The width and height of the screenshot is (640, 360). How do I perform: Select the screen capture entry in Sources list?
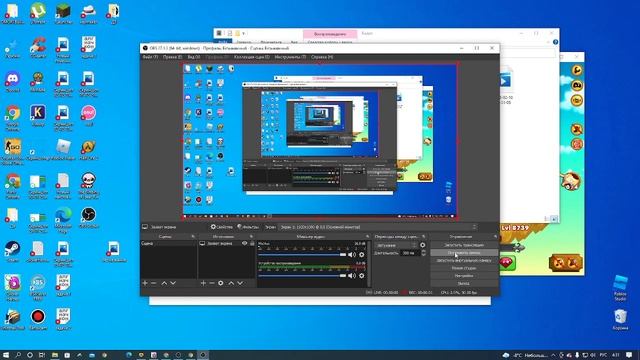coord(227,244)
